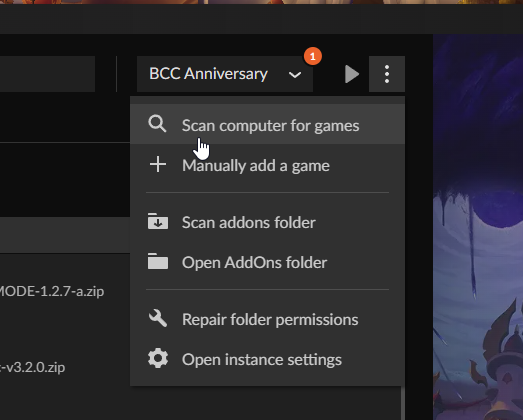This screenshot has width=523, height=420.
Task: Launch game with the play arrow button
Action: 352,74
